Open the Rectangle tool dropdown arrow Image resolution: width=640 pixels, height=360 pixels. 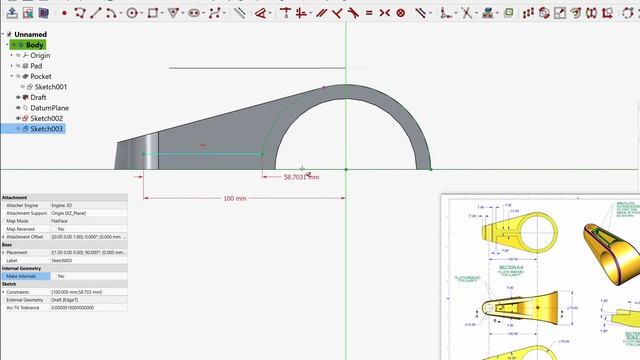click(162, 13)
